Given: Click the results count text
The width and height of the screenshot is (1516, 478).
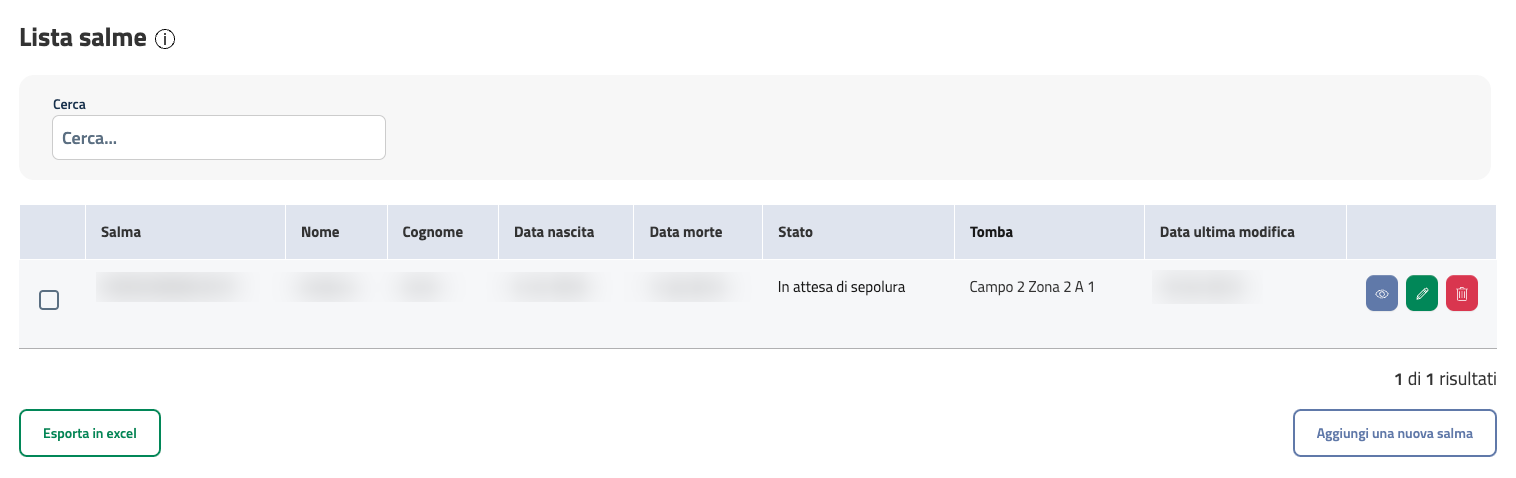Looking at the screenshot, I should pyautogui.click(x=1445, y=379).
